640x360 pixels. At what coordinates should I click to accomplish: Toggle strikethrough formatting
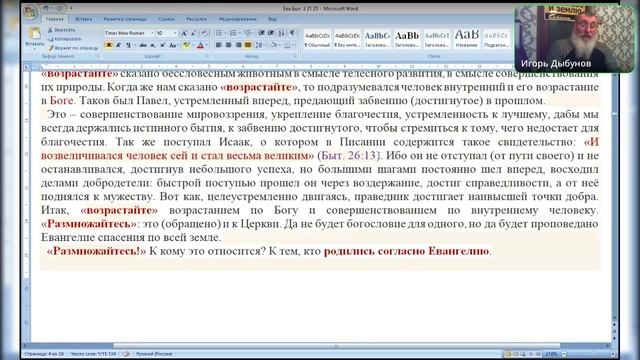click(143, 45)
